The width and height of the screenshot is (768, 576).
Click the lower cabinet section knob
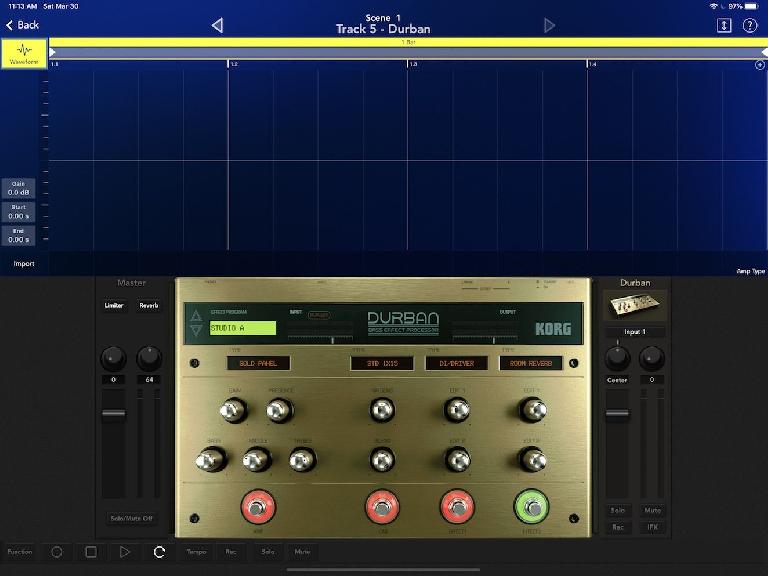click(382, 460)
